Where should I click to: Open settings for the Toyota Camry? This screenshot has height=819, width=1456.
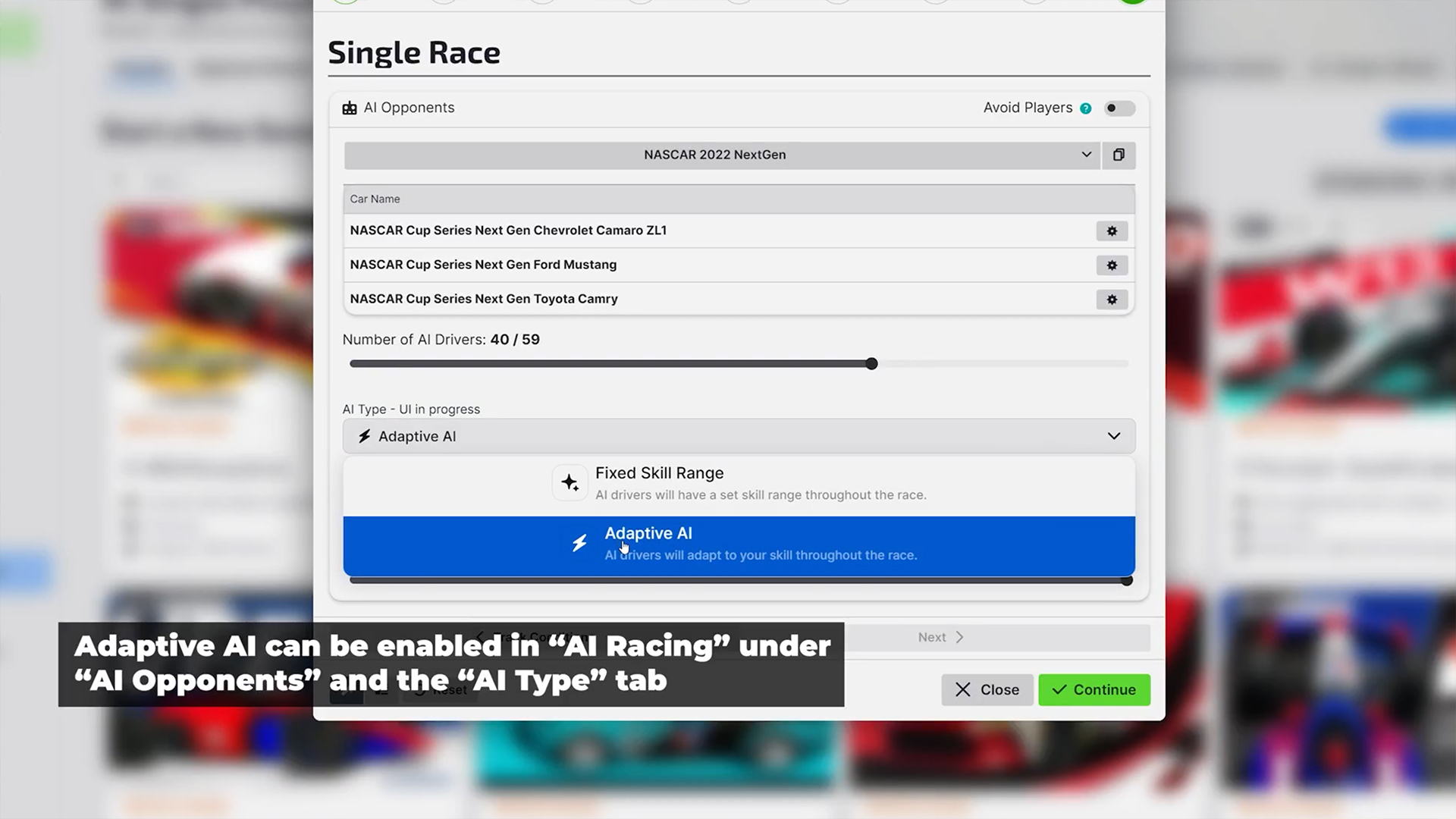[1112, 299]
